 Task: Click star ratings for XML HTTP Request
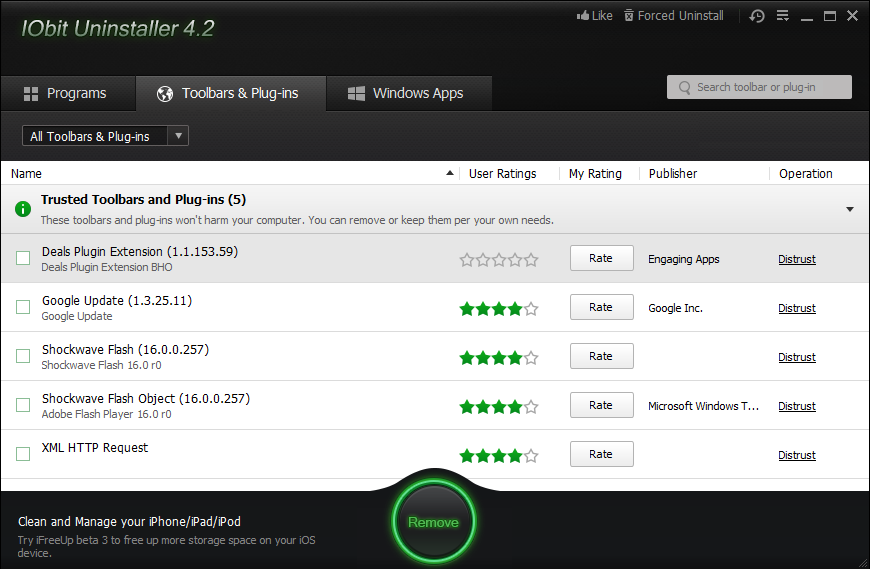499,455
